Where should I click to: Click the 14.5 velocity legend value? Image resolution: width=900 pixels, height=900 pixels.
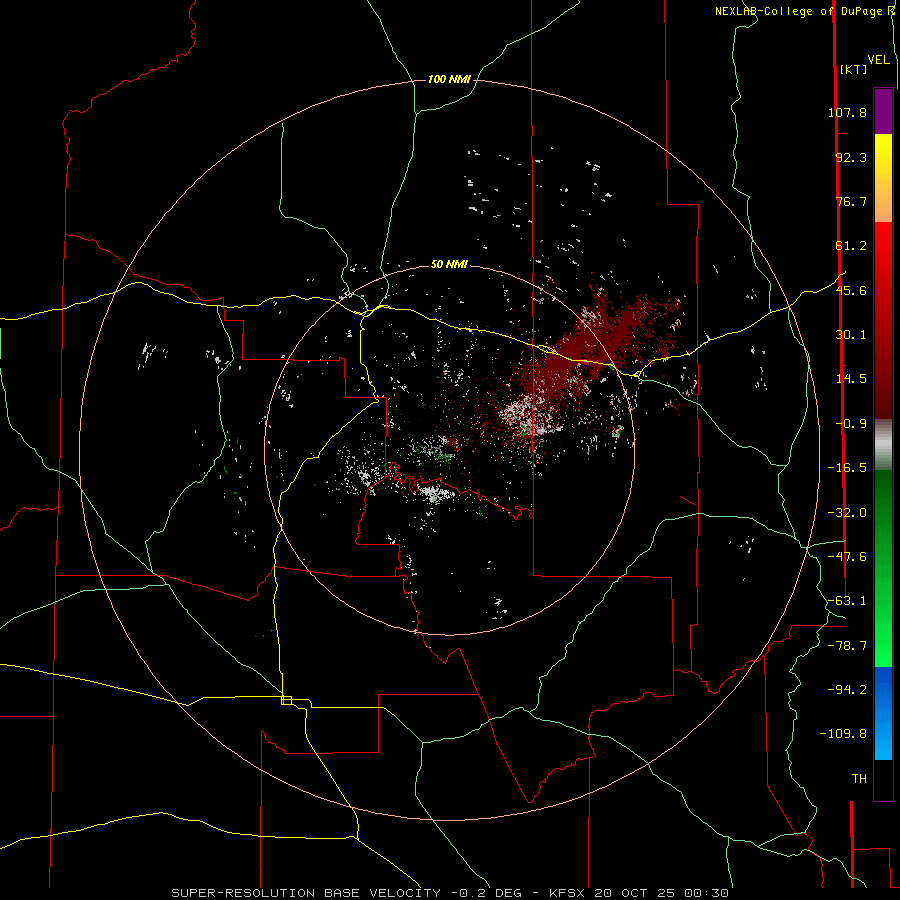(x=851, y=379)
